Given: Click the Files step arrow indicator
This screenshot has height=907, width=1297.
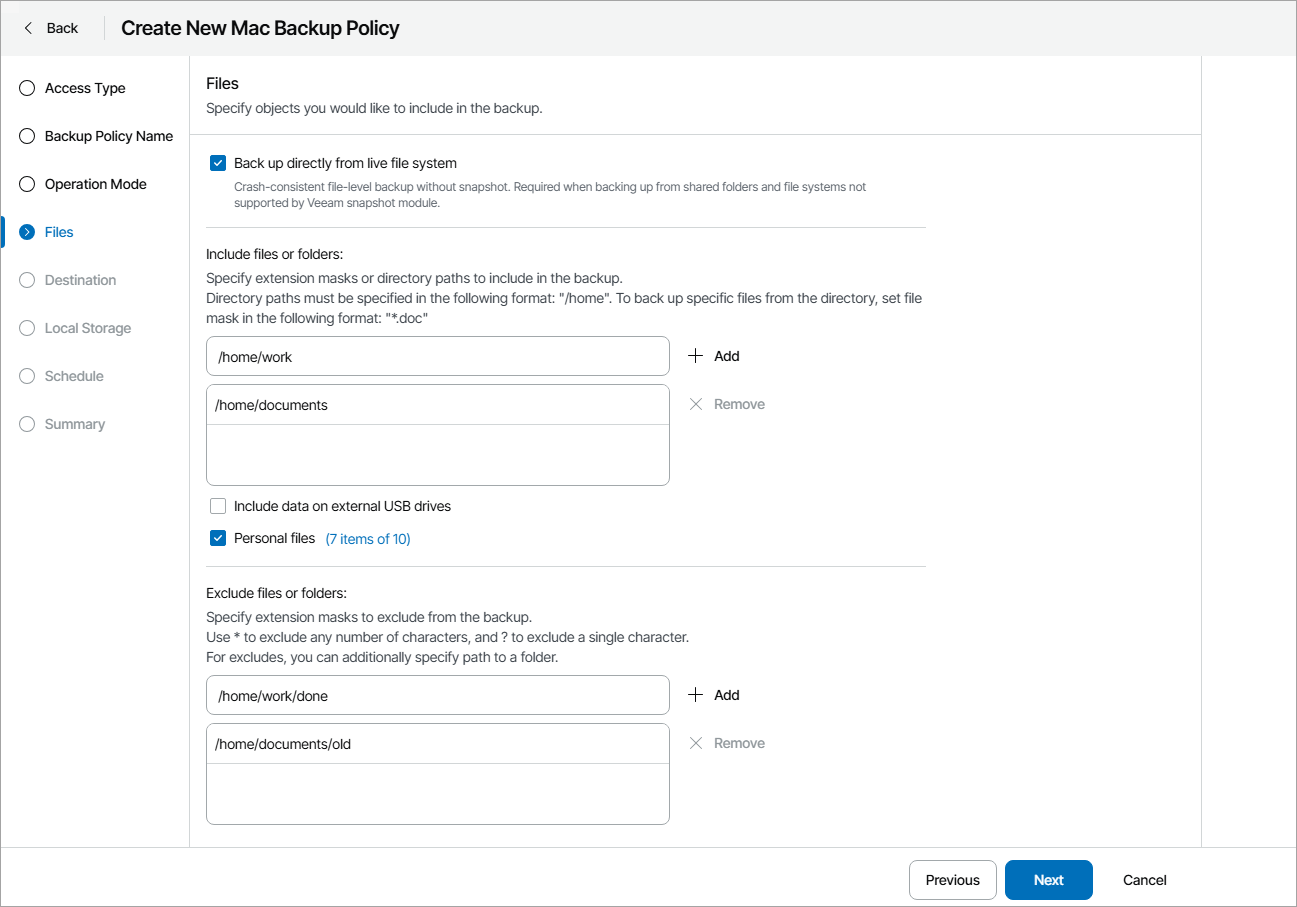Looking at the screenshot, I should click(x=27, y=232).
